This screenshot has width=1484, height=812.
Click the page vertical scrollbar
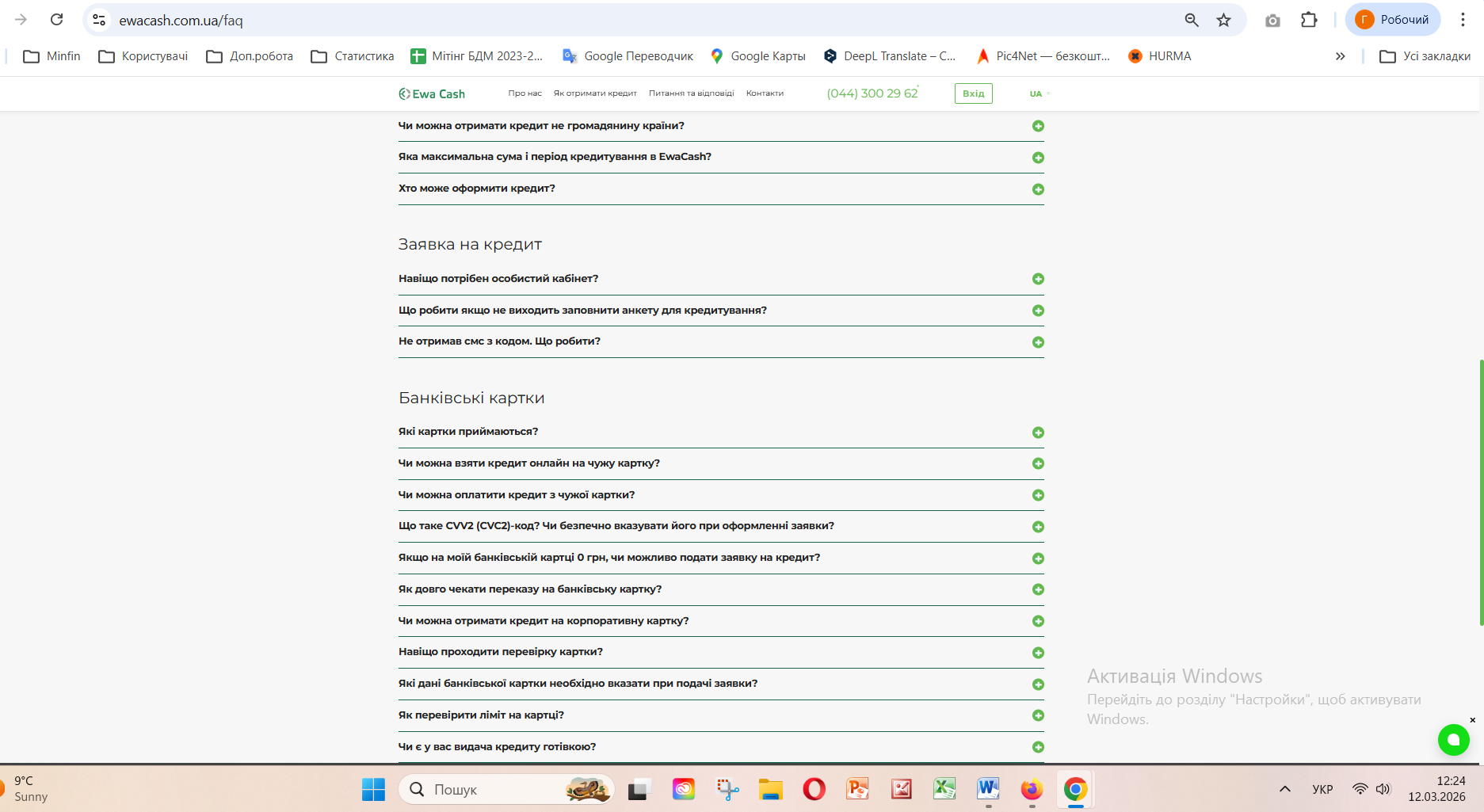[x=1481, y=493]
